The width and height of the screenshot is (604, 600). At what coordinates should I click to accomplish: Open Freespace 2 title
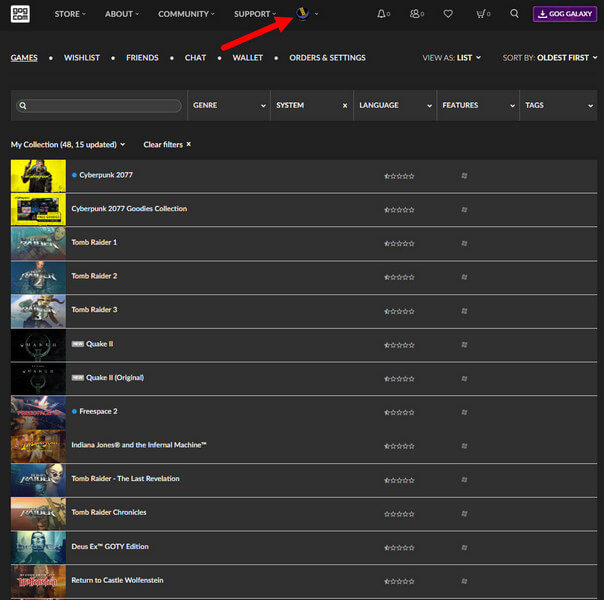pos(98,411)
